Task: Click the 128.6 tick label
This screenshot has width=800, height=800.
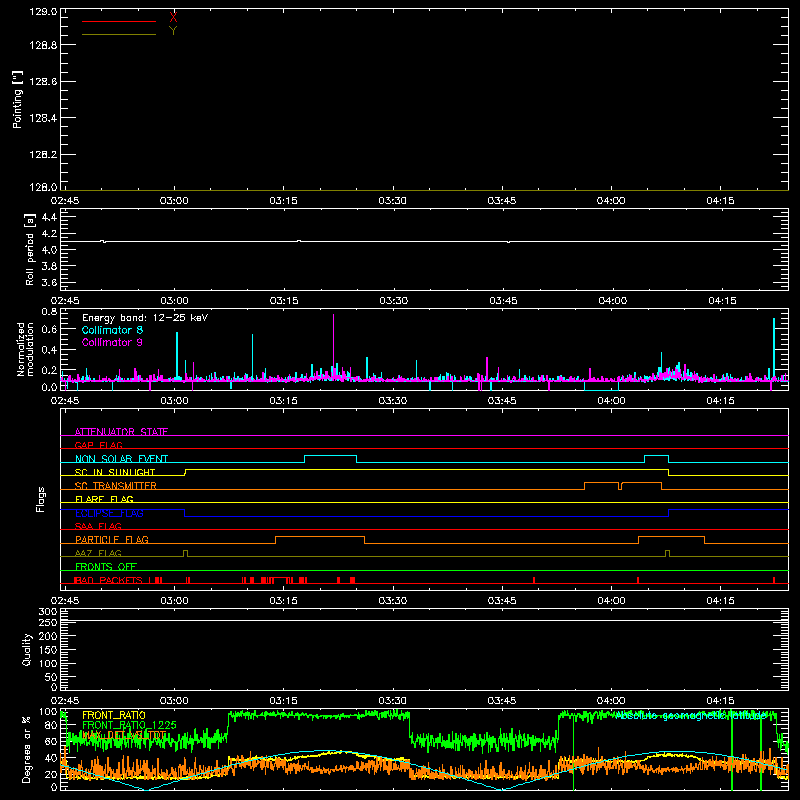Action: 43,82
